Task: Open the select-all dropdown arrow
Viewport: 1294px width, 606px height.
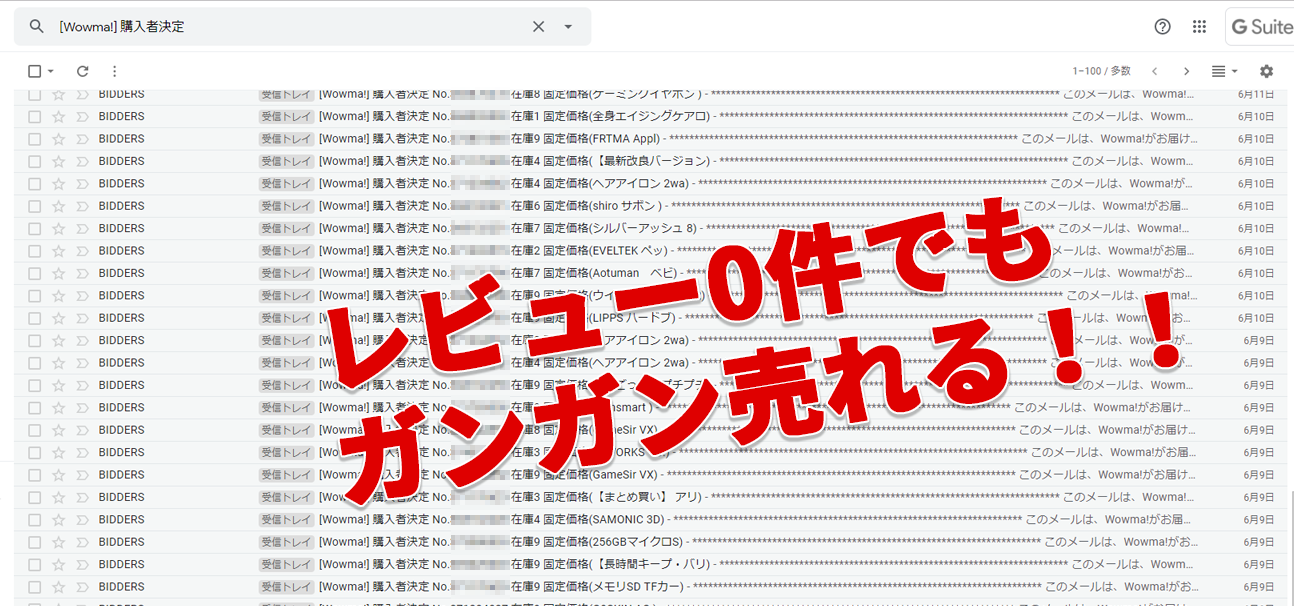Action: [x=51, y=71]
